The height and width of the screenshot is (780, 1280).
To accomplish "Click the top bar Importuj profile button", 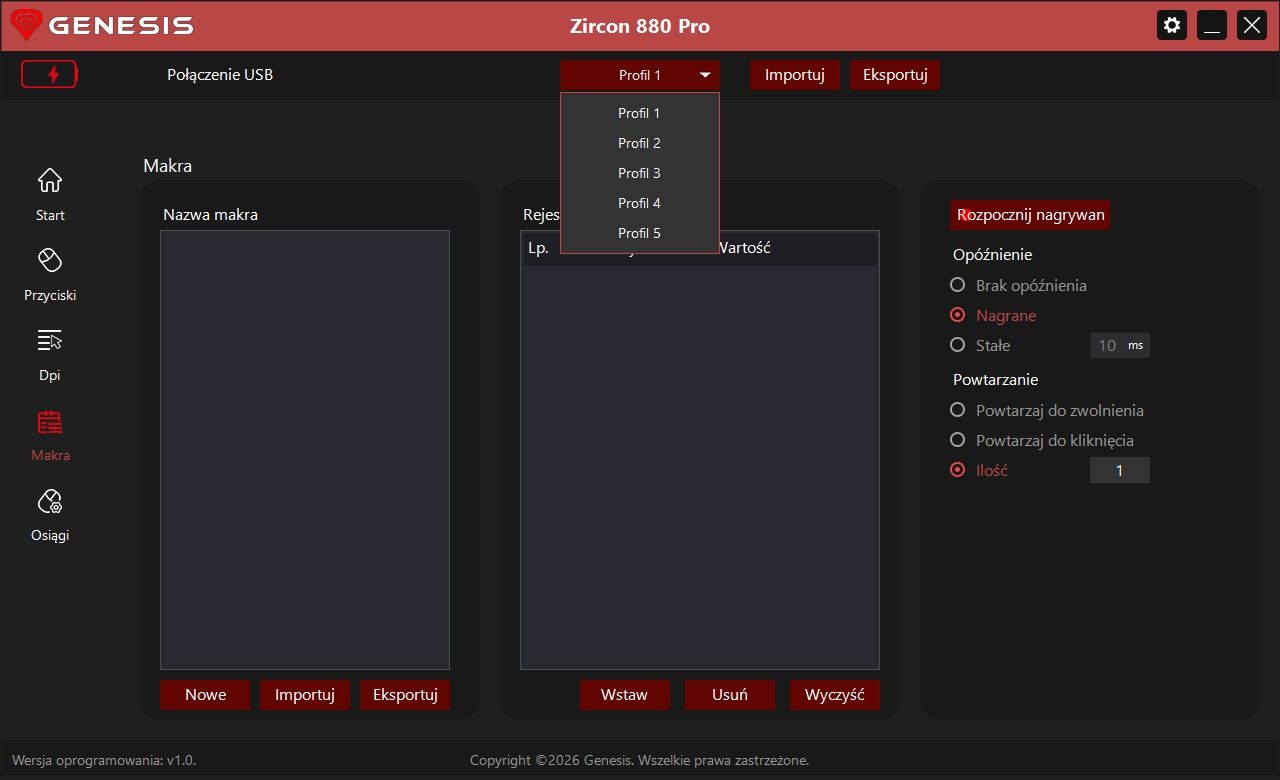I will pyautogui.click(x=795, y=75).
